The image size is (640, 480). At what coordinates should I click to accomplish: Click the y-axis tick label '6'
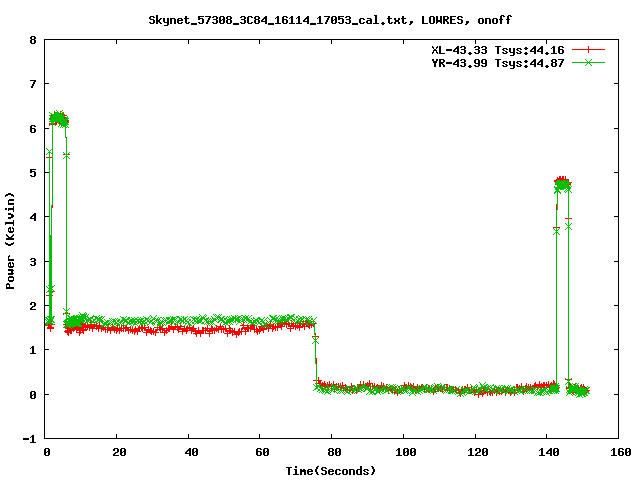tap(33, 129)
